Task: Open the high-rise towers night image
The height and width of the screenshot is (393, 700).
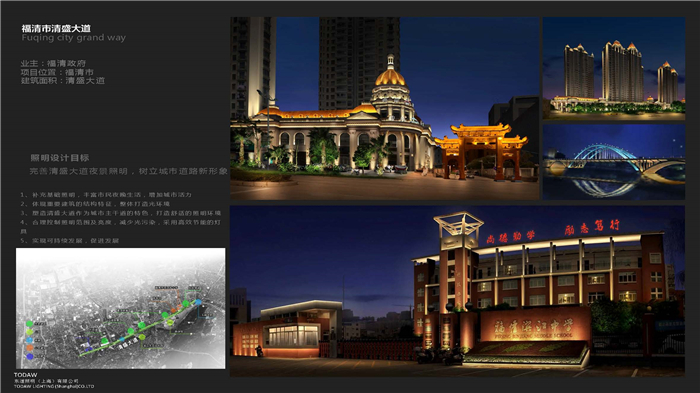Action: [614, 68]
